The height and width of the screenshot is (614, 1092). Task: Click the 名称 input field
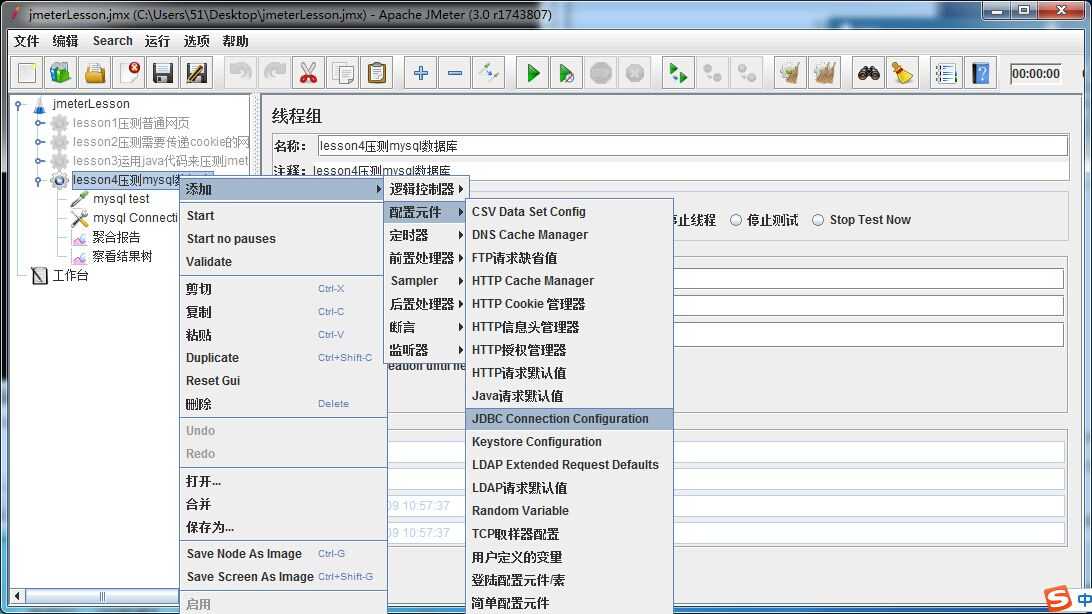(692, 146)
